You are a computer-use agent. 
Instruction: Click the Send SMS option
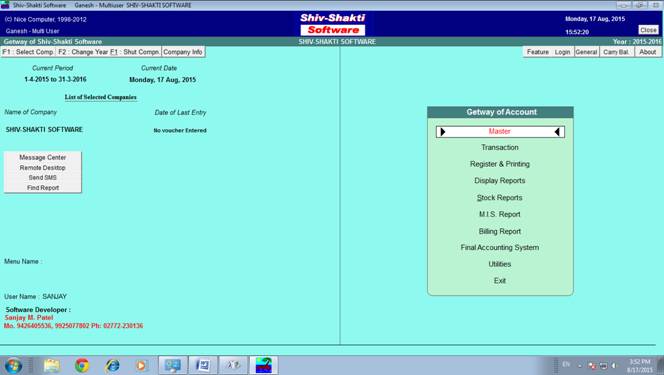(43, 178)
